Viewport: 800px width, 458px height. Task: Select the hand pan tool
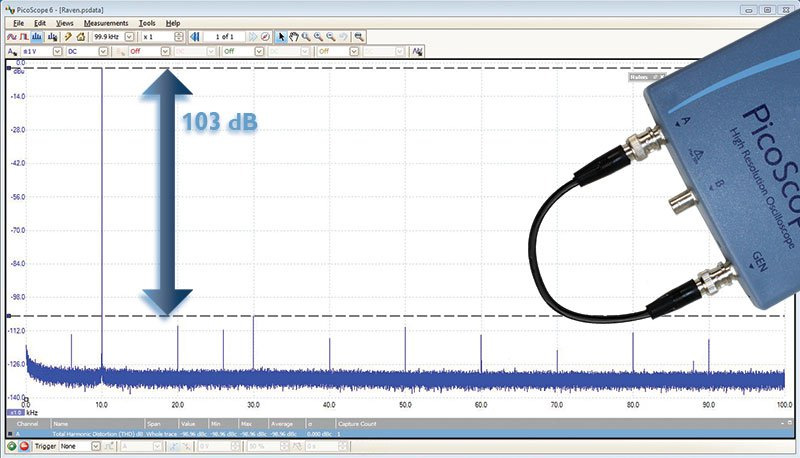point(294,36)
